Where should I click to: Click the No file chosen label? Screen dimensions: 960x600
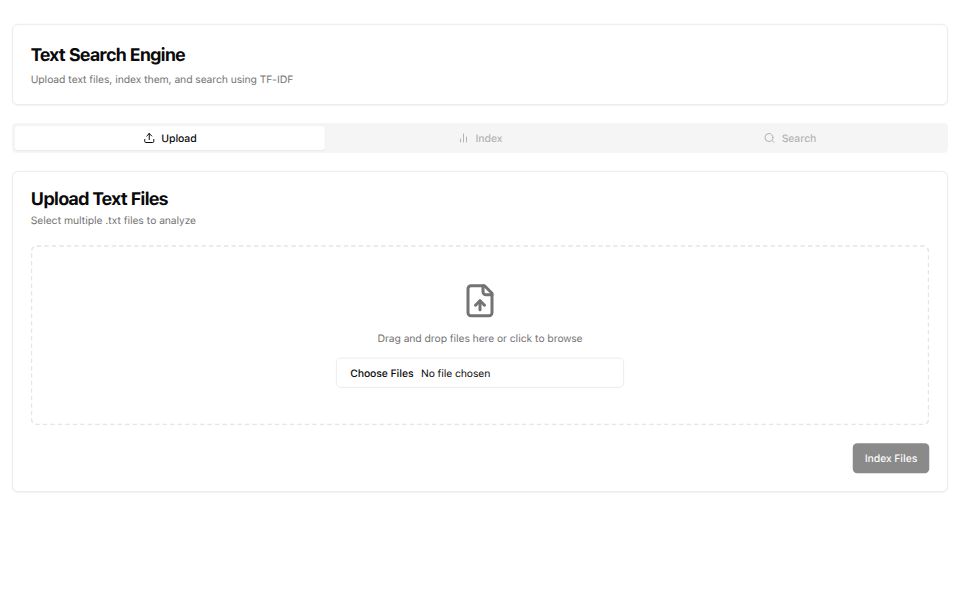point(458,373)
